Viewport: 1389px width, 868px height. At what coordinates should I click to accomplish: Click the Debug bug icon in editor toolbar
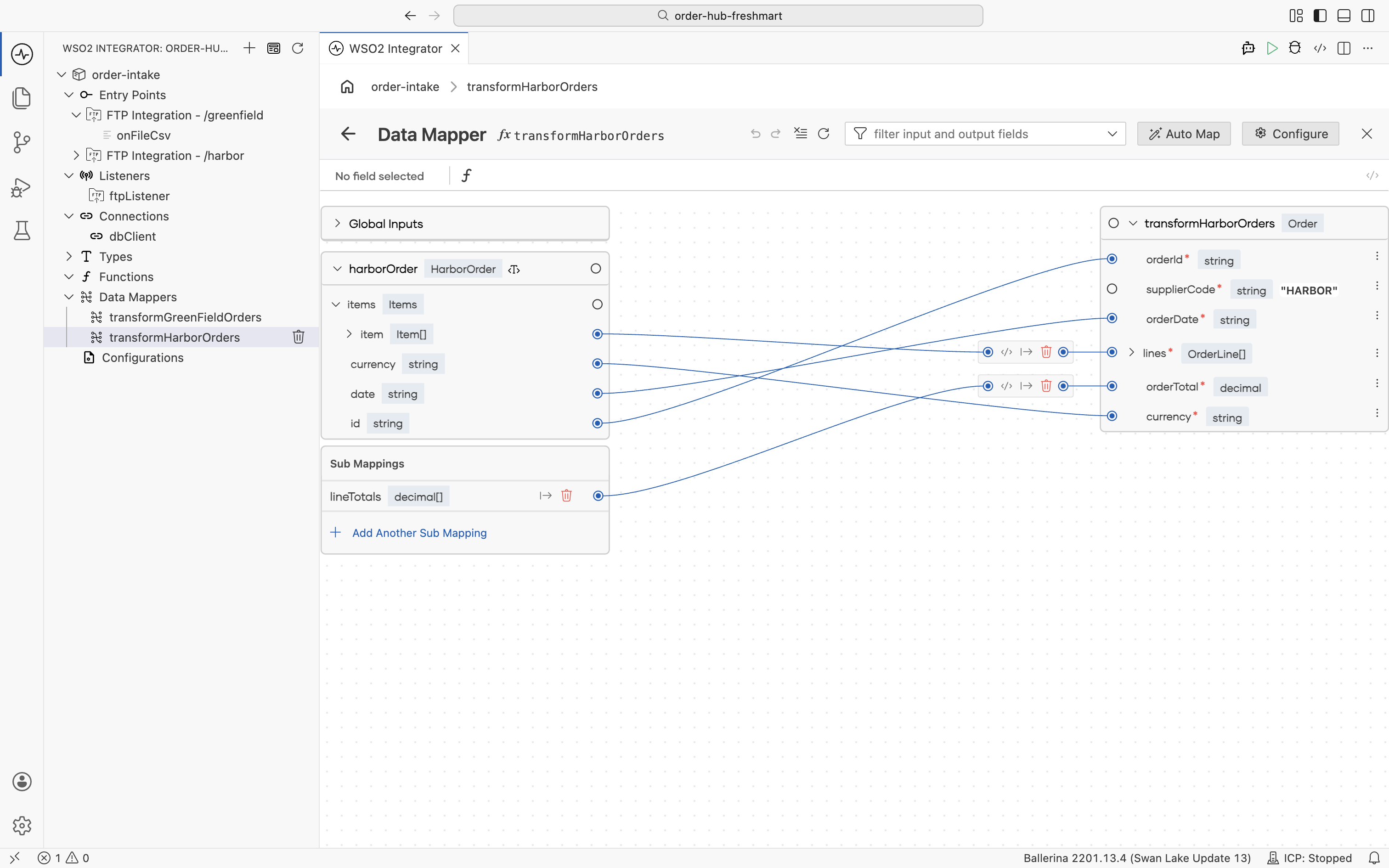pos(1295,48)
